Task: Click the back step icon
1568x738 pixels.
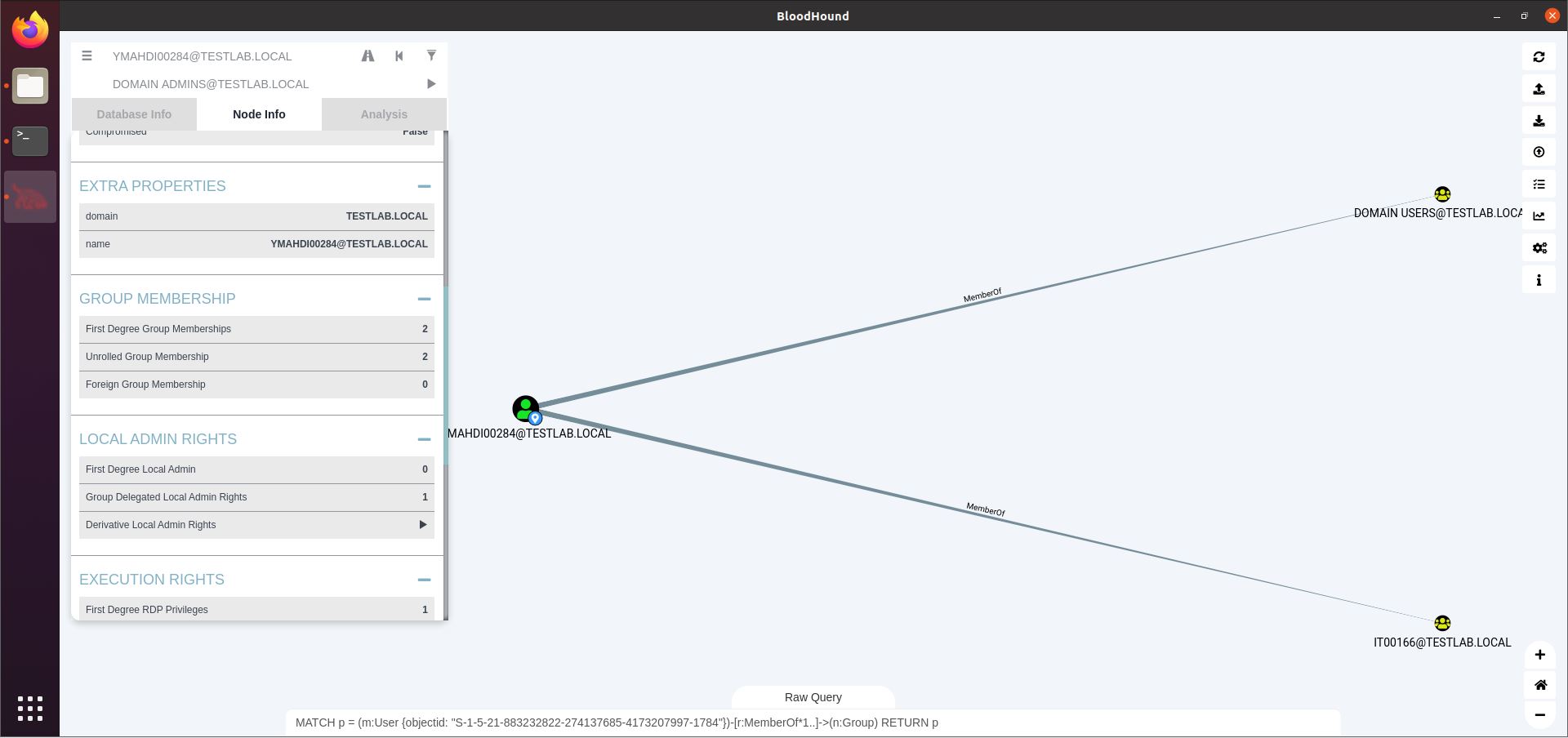Action: pos(399,56)
